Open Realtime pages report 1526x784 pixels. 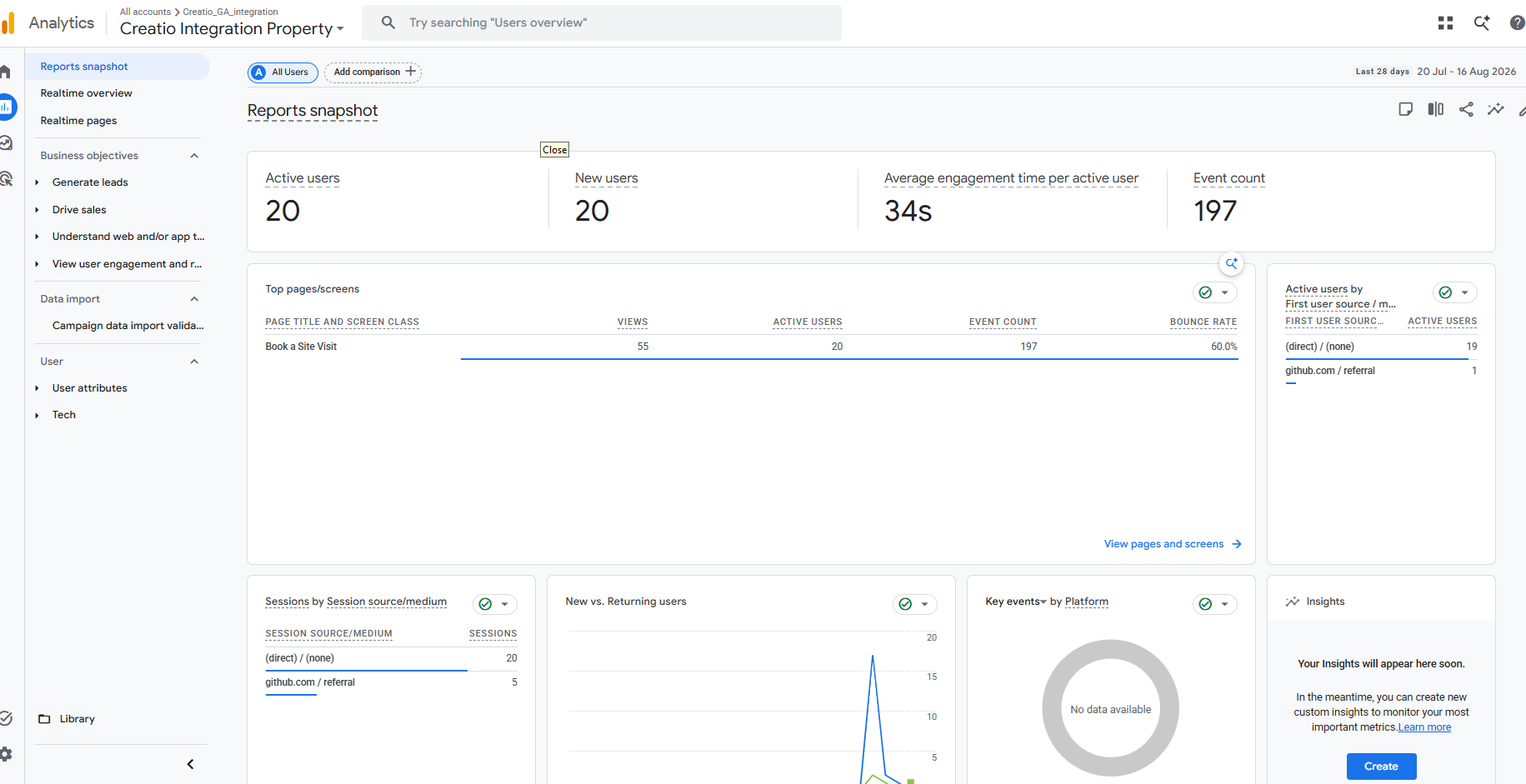pyautogui.click(x=79, y=121)
